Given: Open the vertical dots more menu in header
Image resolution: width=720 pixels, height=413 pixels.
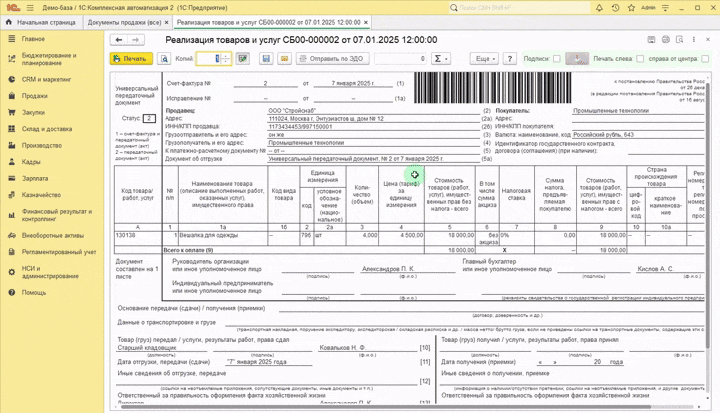Looking at the screenshot, I should coord(694,40).
